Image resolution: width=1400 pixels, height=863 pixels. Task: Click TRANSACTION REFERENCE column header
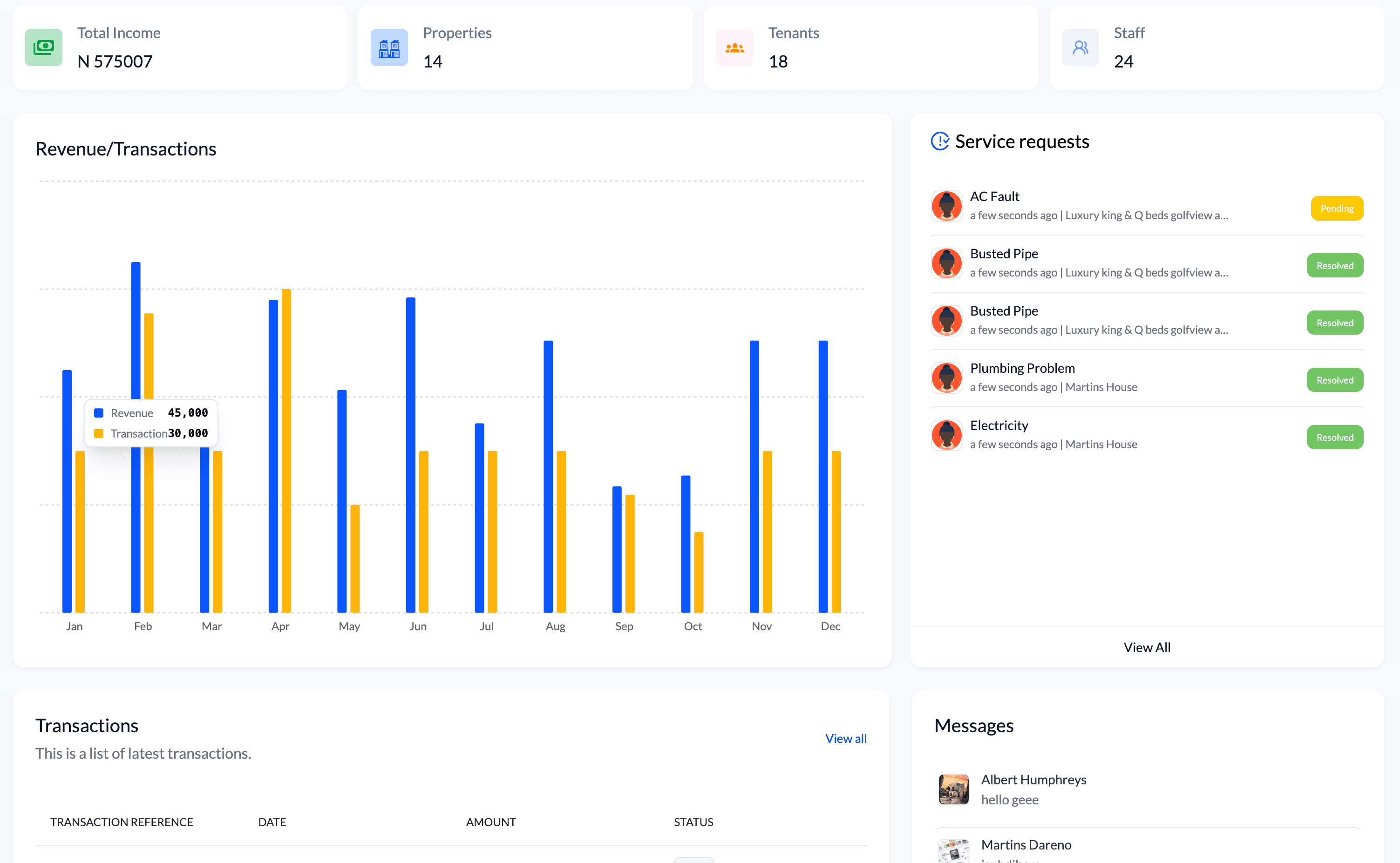[x=122, y=822]
